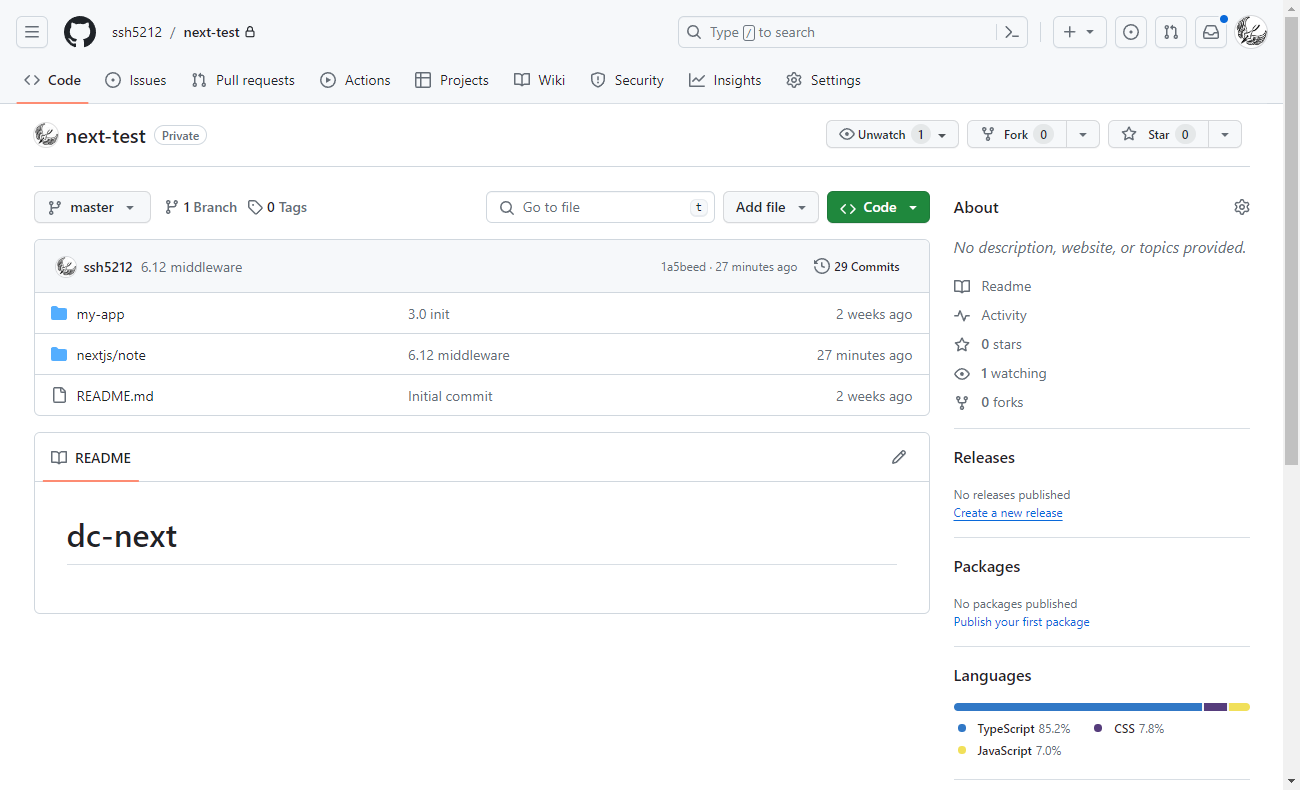
Task: Edit repository details with About gear icon
Action: (1242, 207)
